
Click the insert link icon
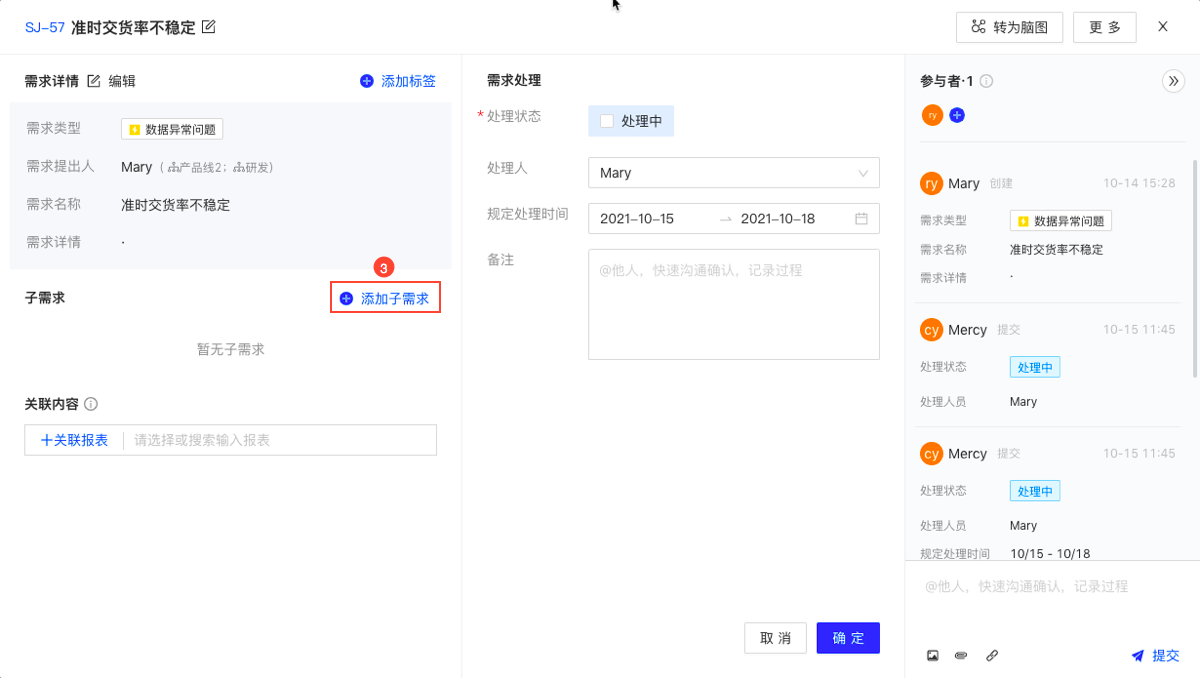pos(992,656)
